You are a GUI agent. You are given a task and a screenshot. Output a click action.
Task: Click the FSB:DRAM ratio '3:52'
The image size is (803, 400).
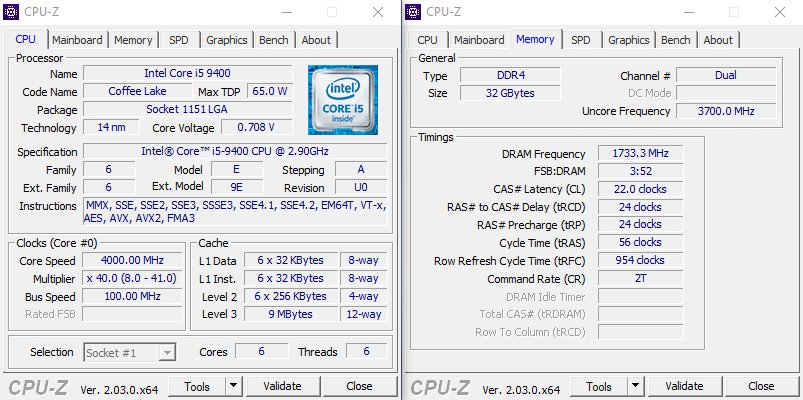pos(640,171)
